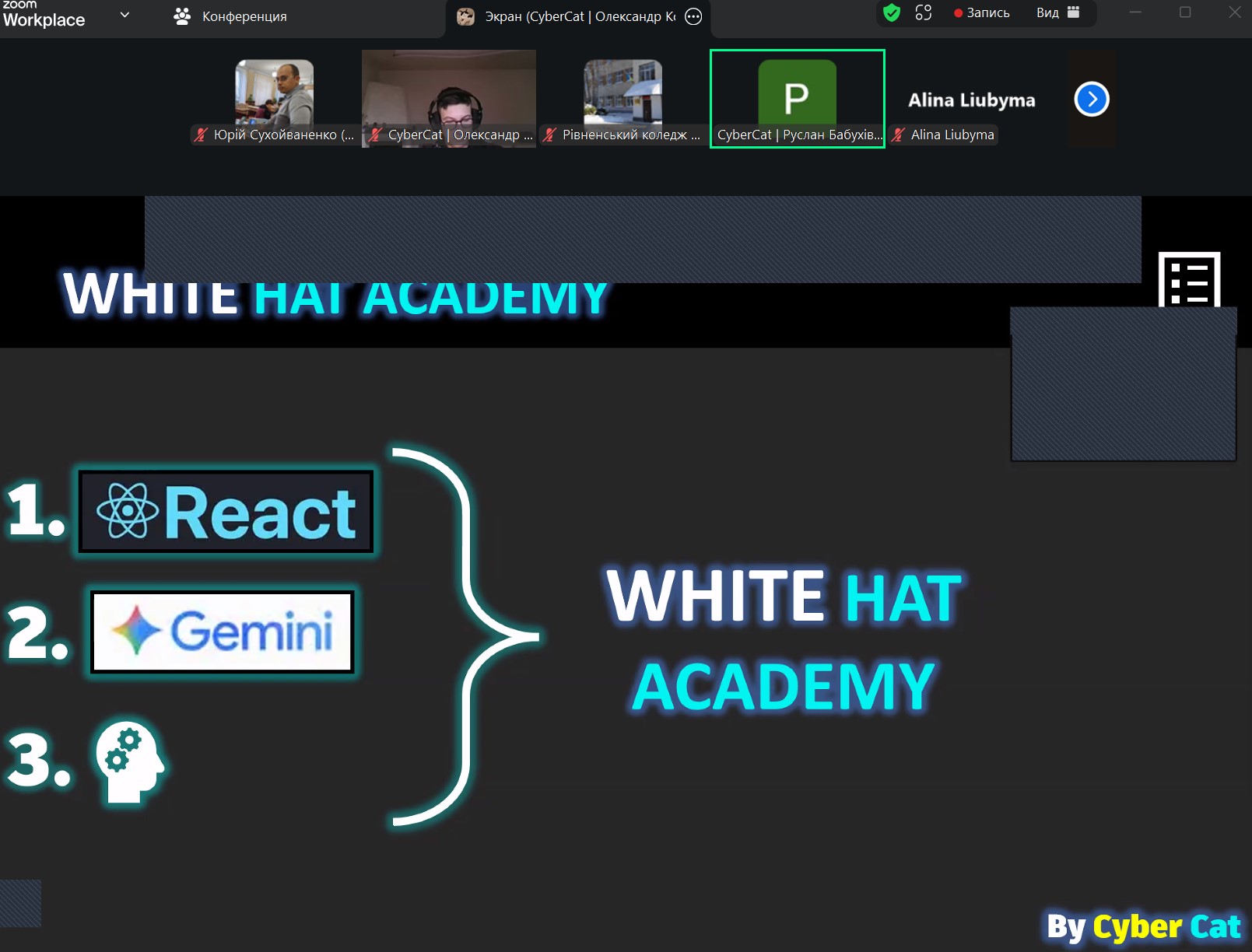The image size is (1252, 952).
Task: Select the green P avatar of Руслан Бабухів
Action: [x=797, y=93]
